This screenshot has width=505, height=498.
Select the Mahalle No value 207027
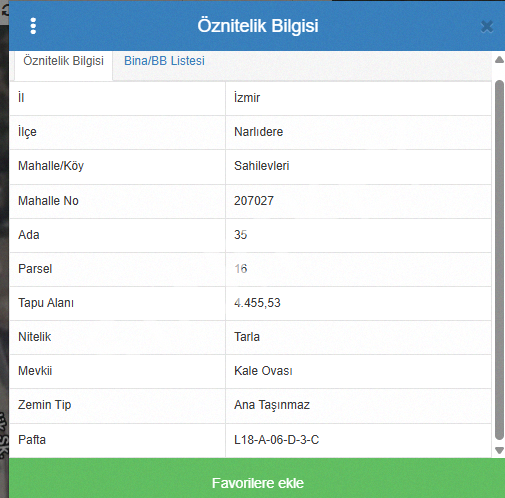pos(254,201)
